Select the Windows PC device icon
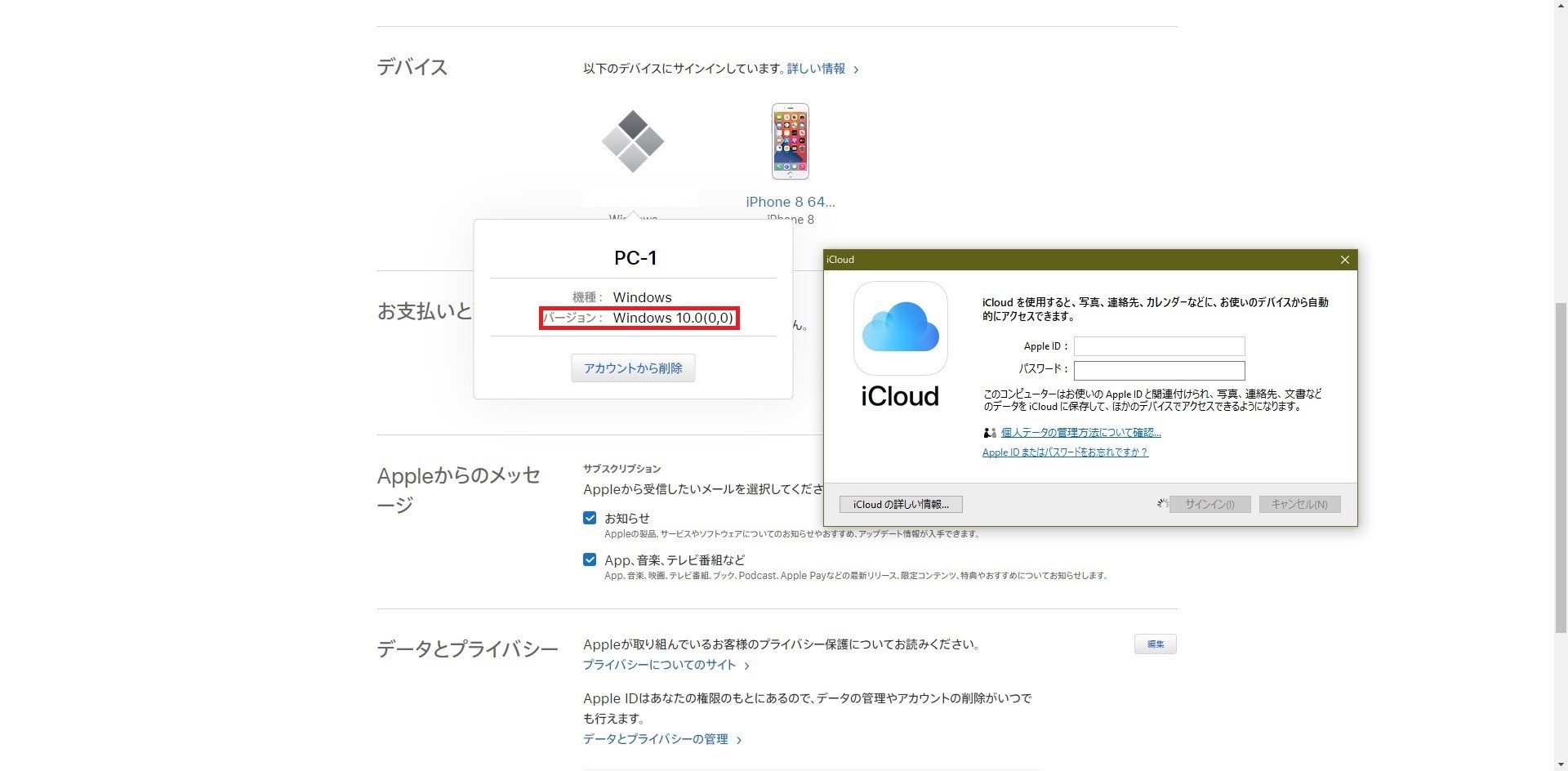The height and width of the screenshot is (771, 1568). 633,141
